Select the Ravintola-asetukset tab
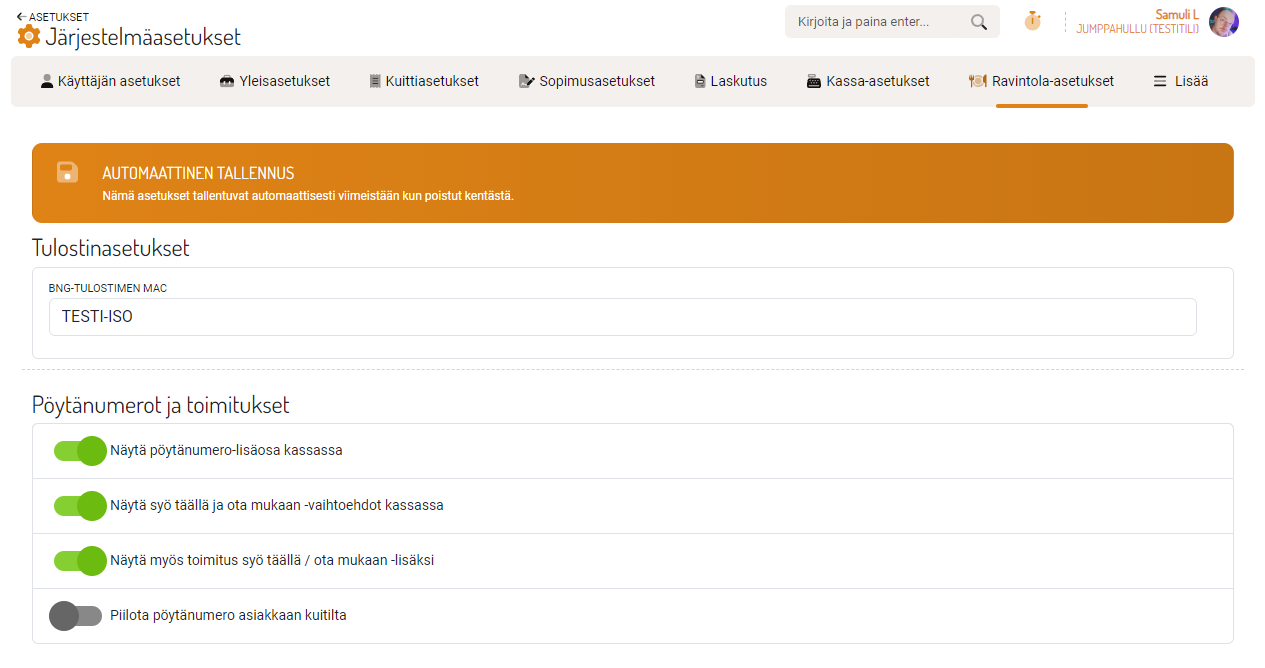This screenshot has width=1265, height=668. click(x=1041, y=81)
